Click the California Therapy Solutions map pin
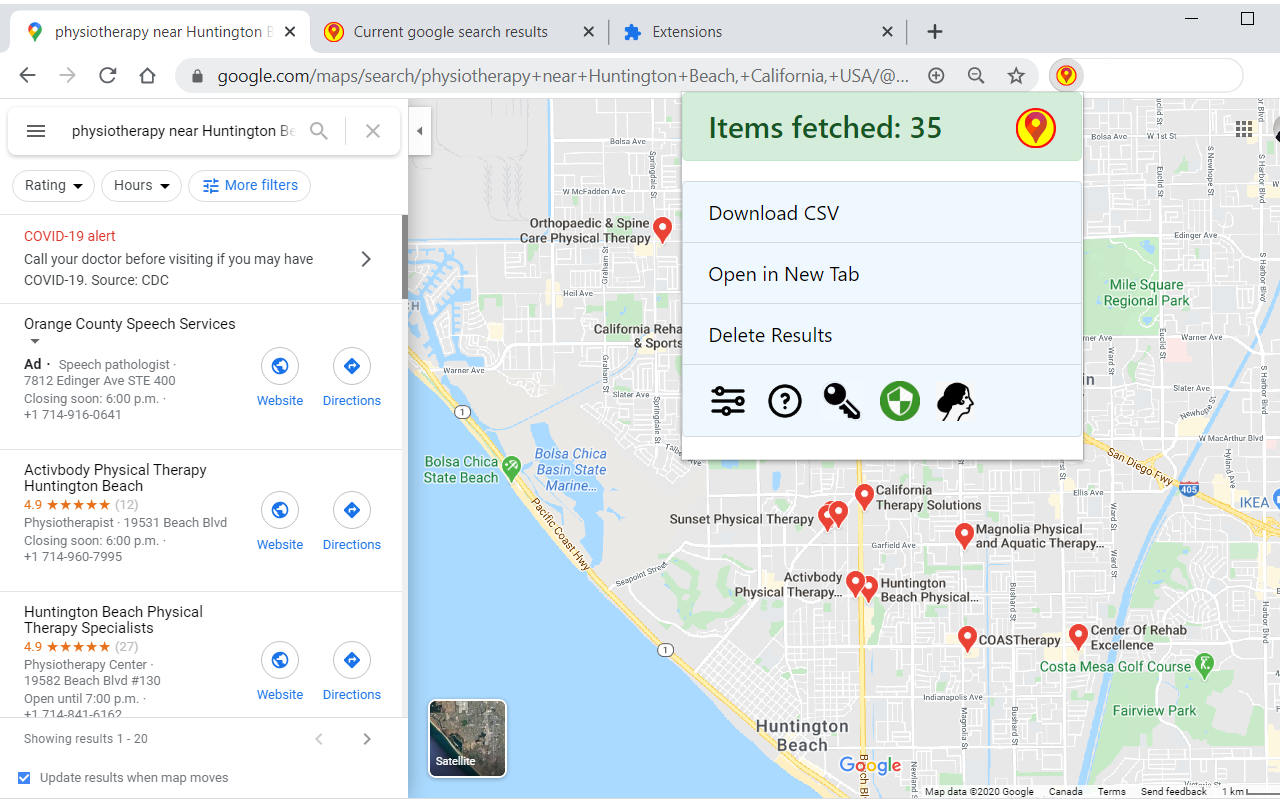This screenshot has width=1280, height=800. pos(865,497)
